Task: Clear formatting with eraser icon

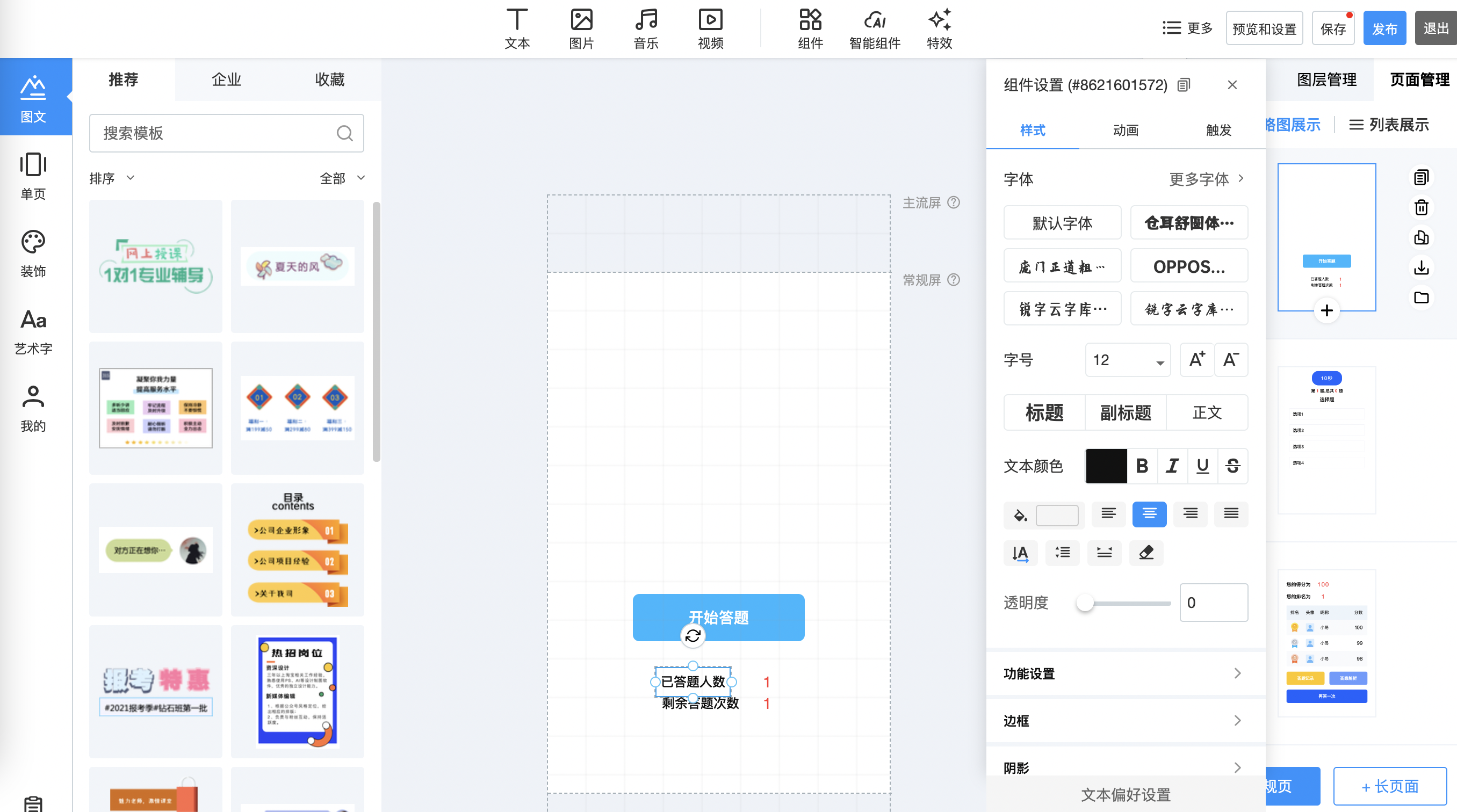Action: pyautogui.click(x=1146, y=553)
